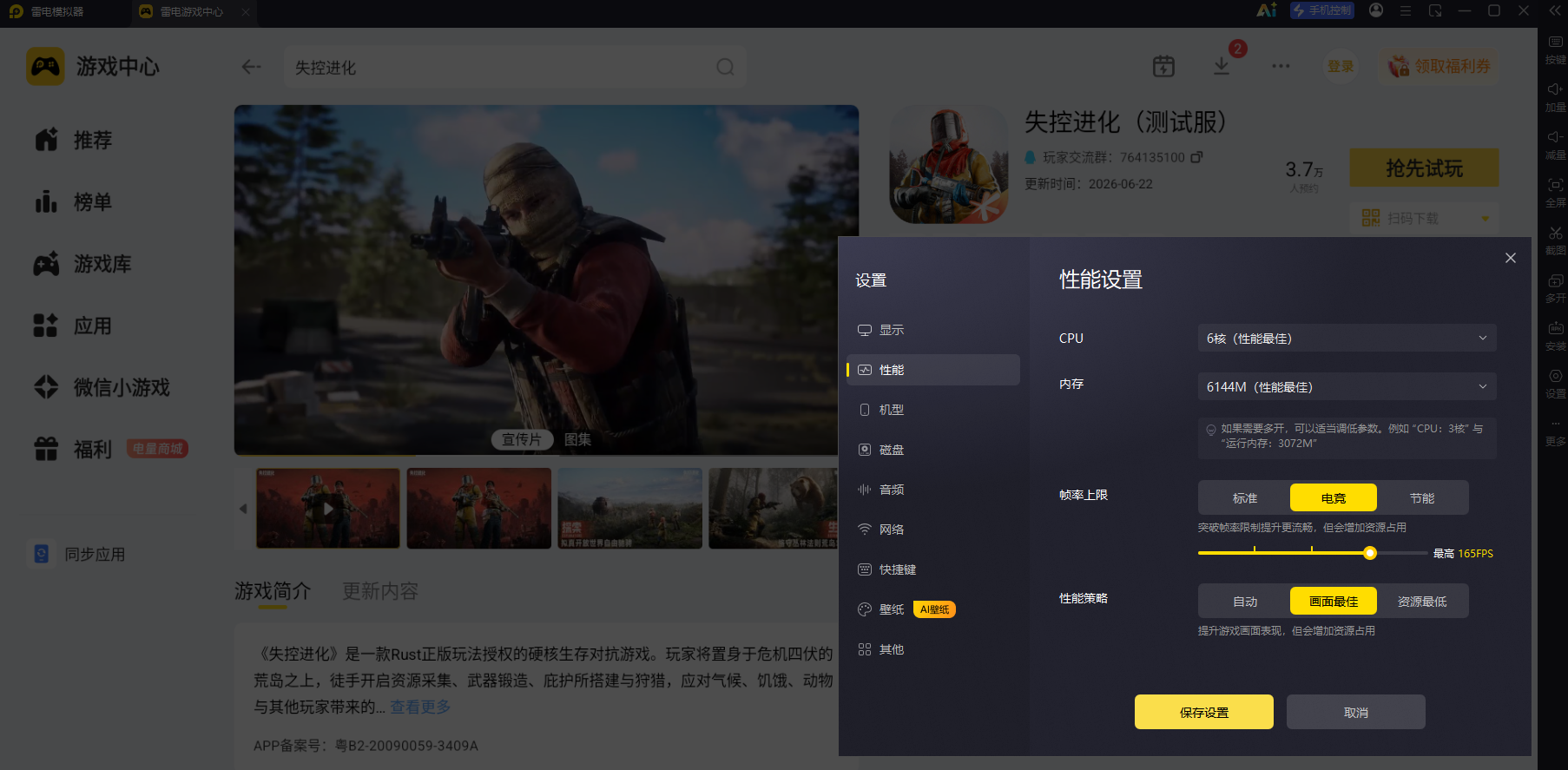This screenshot has width=1568, height=770.
Task: Play the first video thumbnail
Action: [x=328, y=509]
